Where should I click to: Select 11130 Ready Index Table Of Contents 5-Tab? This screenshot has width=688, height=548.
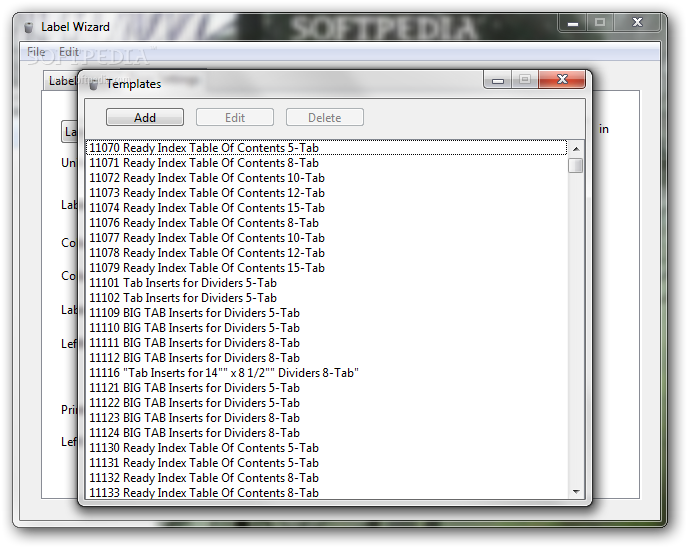point(326,448)
